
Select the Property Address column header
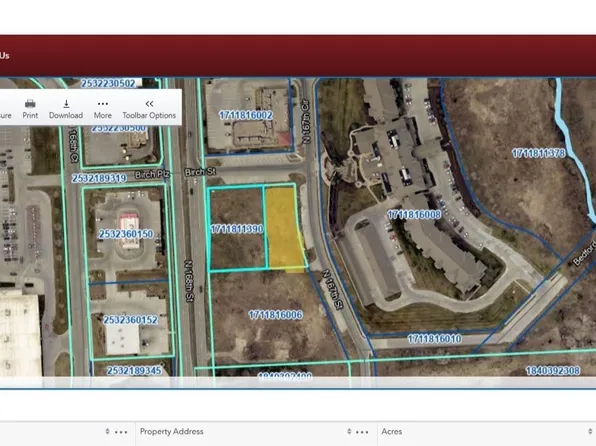tap(171, 431)
